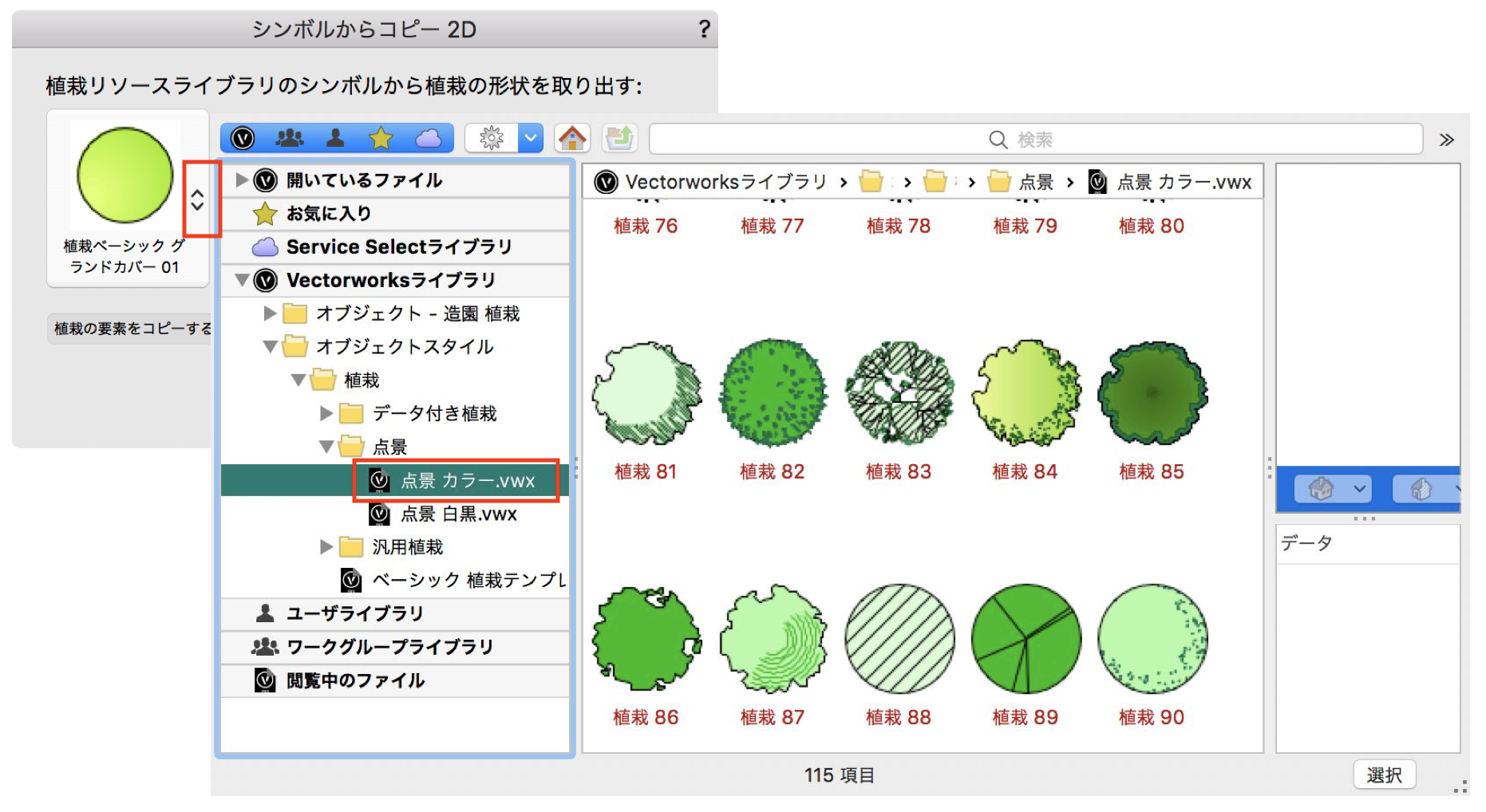Click 点景 カラー.vwx in the breadcrumb
Viewport: 1486px width, 812px height.
tap(1171, 182)
